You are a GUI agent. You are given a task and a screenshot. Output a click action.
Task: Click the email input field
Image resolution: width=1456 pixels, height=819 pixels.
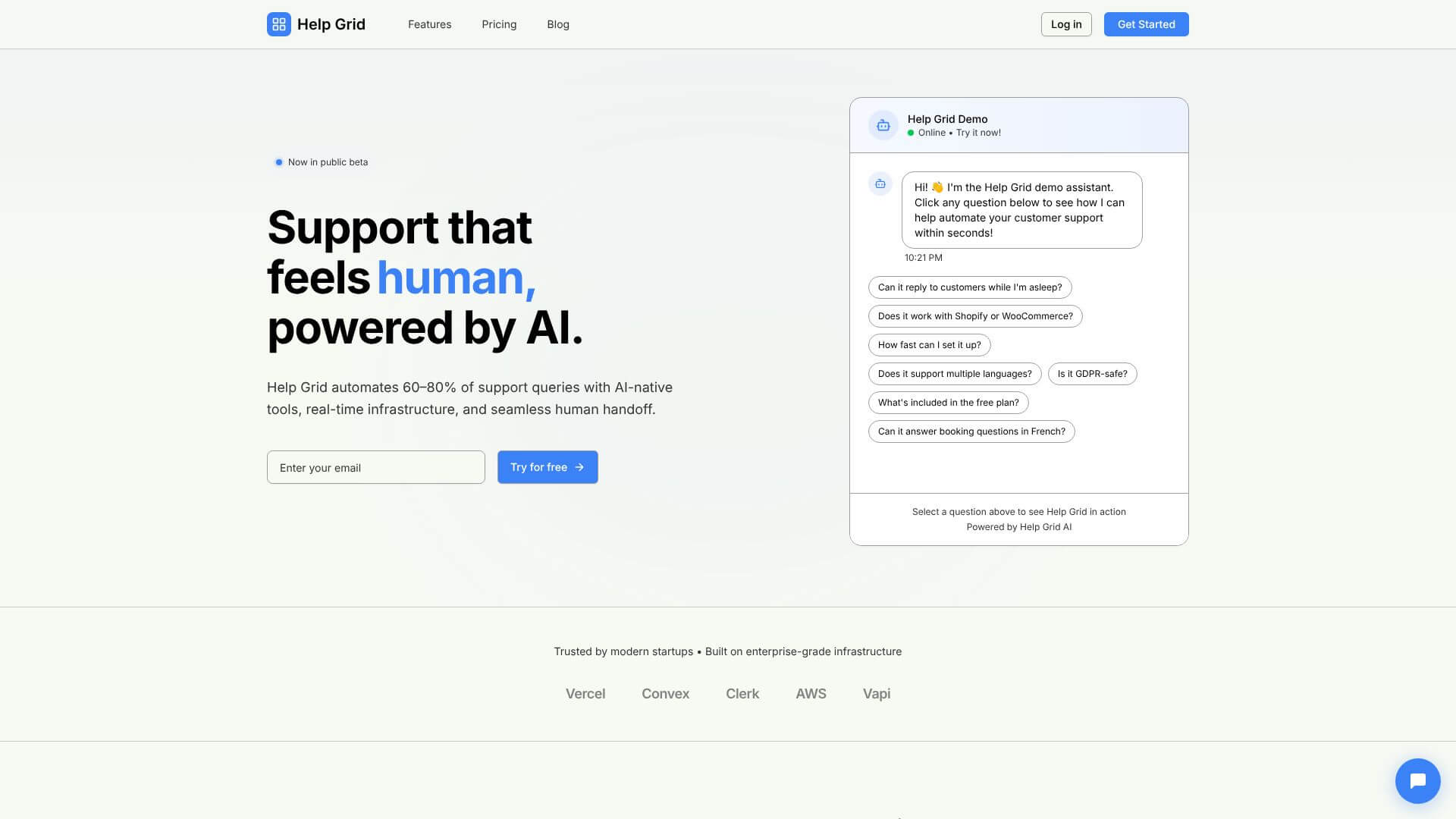click(x=375, y=467)
